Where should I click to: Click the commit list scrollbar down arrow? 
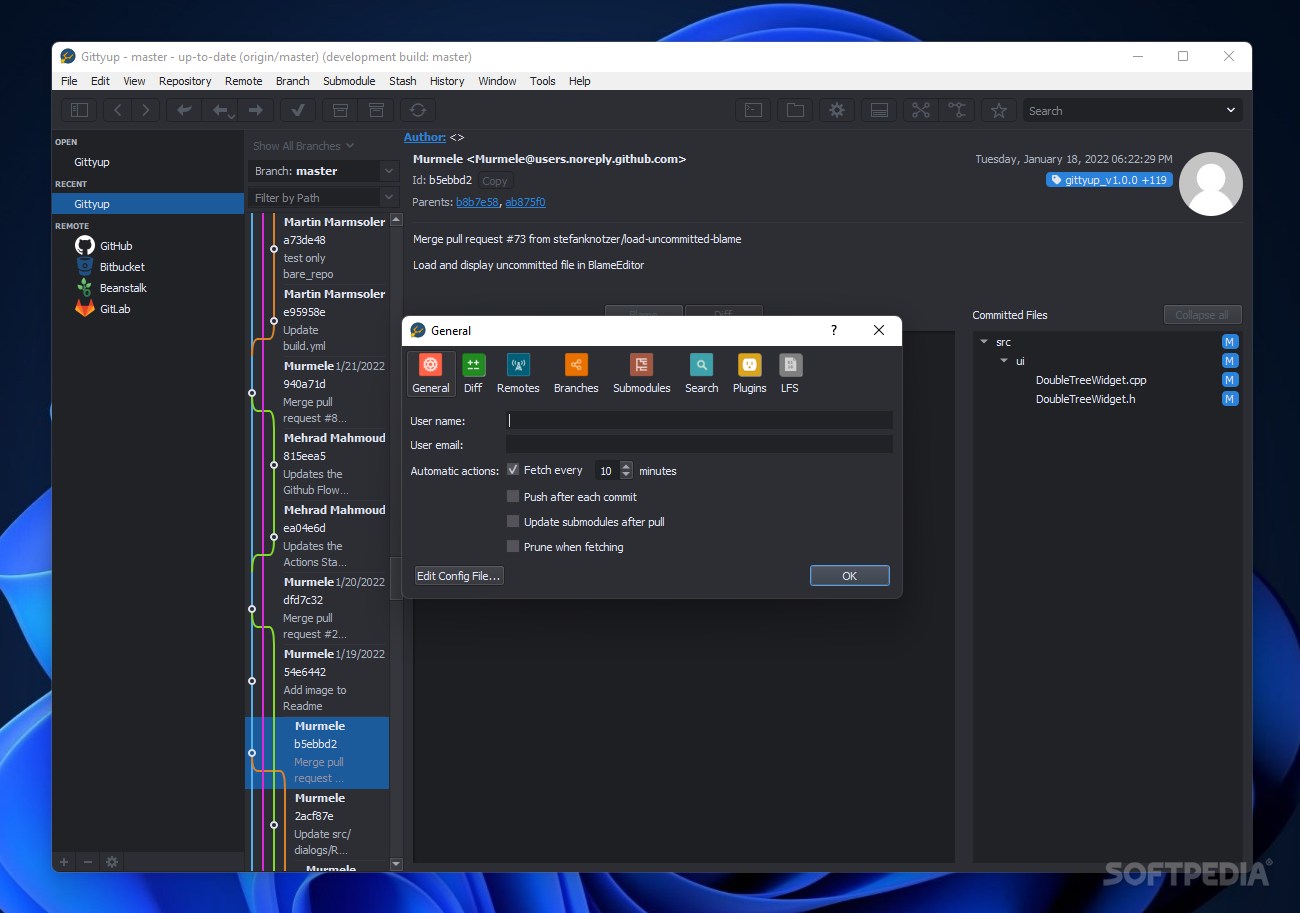pos(396,864)
